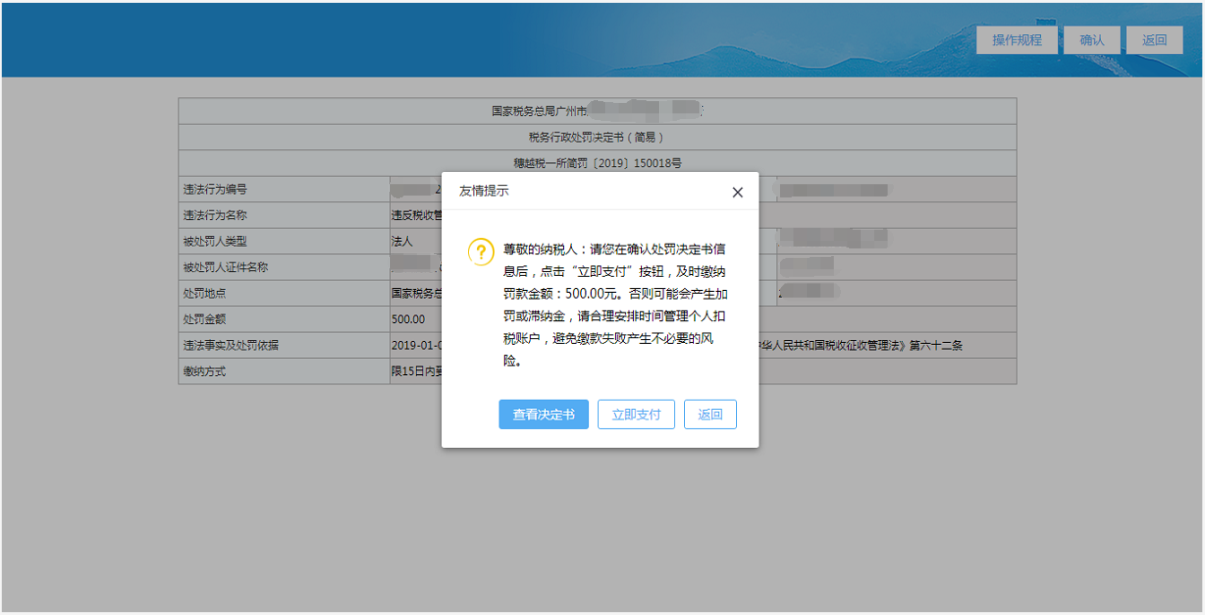The width and height of the screenshot is (1205, 615).
Task: Close the 友情提示 dialog with the X
Action: click(737, 192)
